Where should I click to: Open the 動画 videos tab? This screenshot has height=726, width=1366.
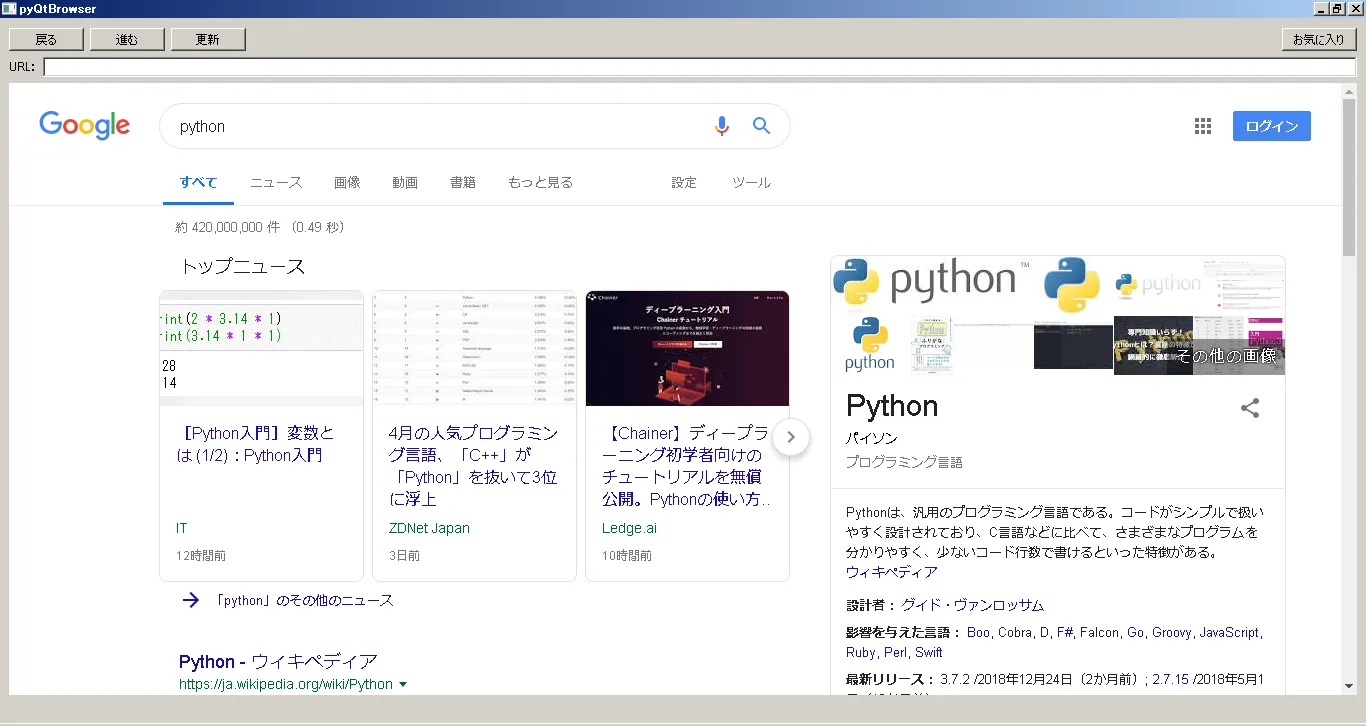[x=405, y=183]
